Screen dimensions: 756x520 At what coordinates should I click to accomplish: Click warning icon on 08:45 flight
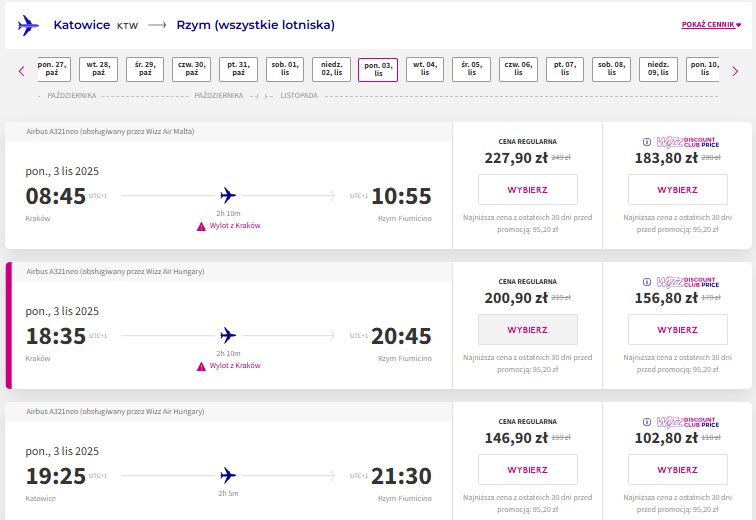[x=201, y=227]
